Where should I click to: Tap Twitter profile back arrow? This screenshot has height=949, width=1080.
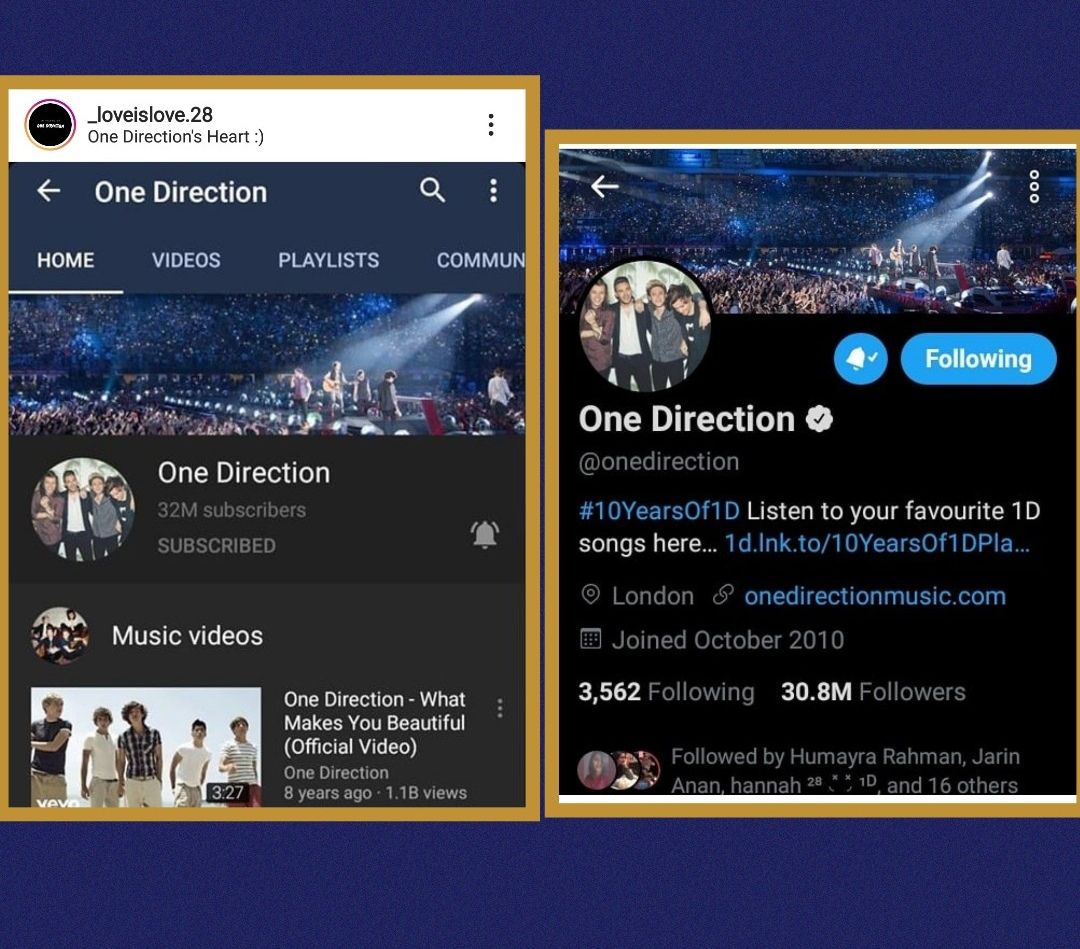(x=605, y=186)
